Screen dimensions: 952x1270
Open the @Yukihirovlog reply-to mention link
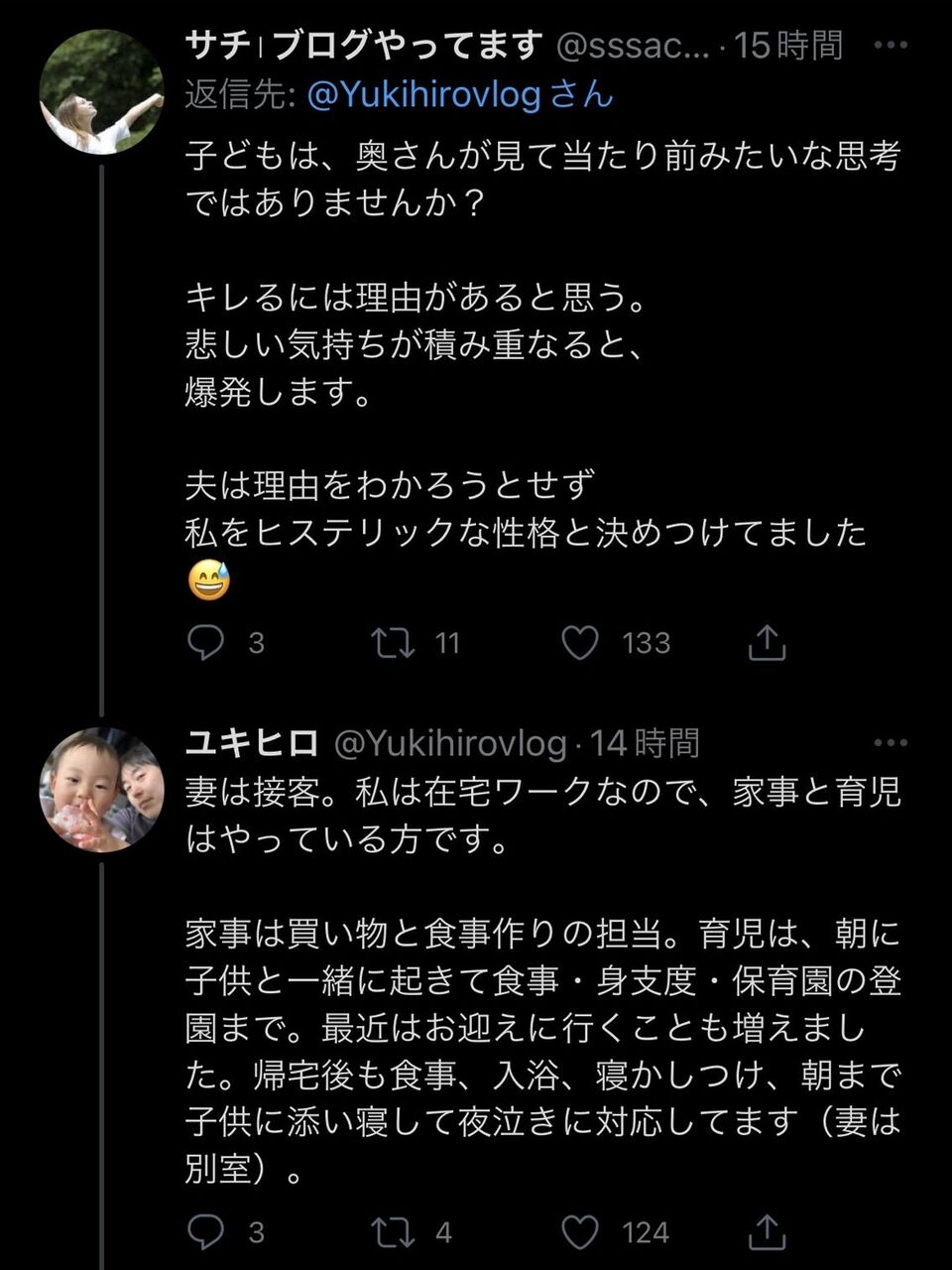coord(424,94)
